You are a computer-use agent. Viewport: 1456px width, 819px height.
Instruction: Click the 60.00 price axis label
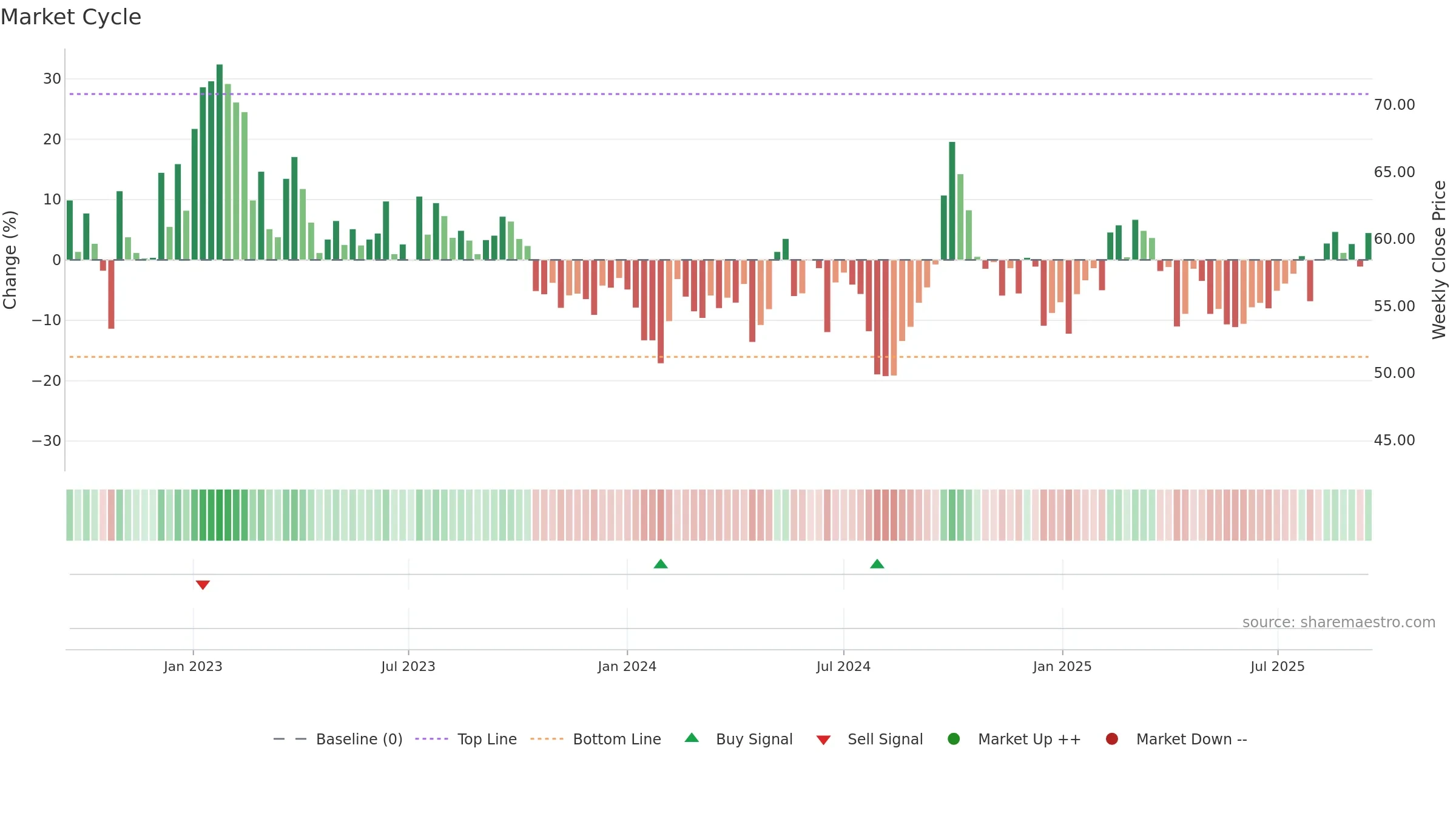click(x=1394, y=239)
